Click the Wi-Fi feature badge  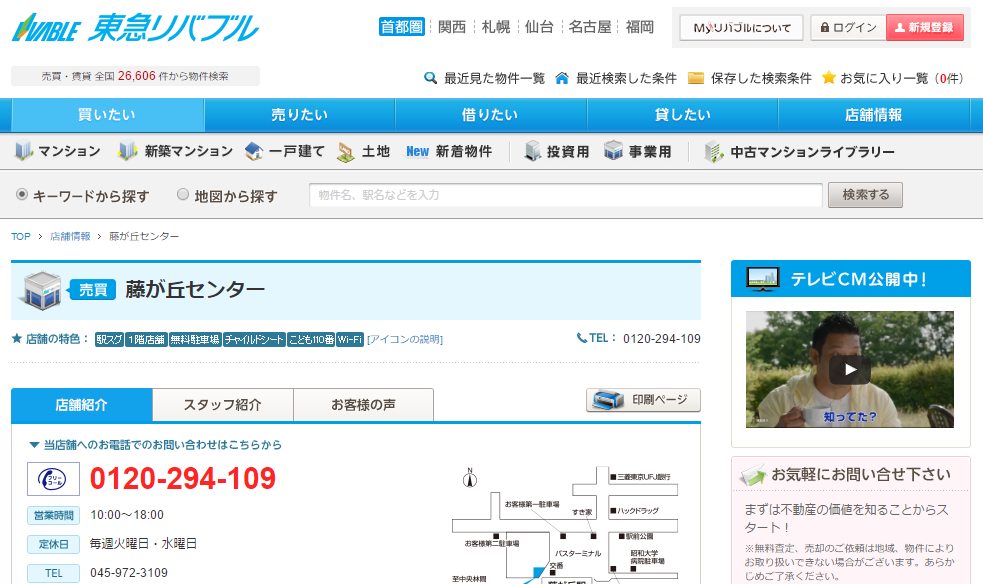pos(350,340)
